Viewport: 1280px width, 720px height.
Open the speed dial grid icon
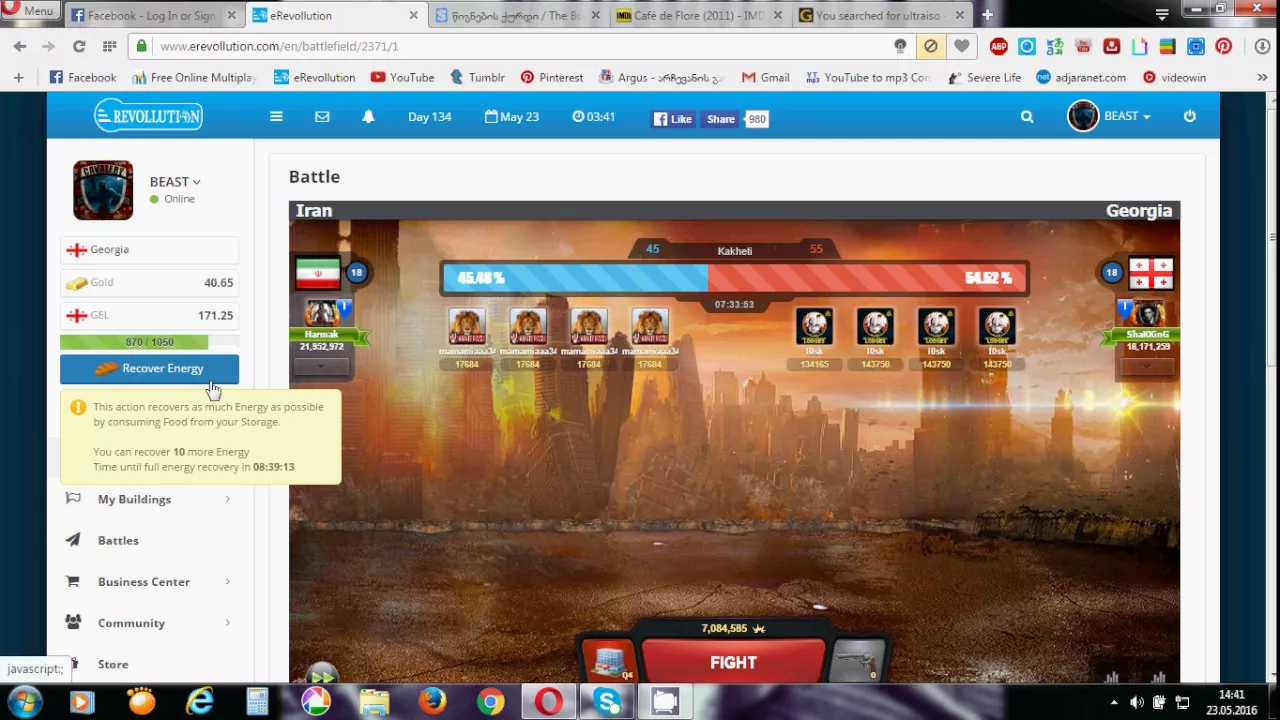pos(109,46)
